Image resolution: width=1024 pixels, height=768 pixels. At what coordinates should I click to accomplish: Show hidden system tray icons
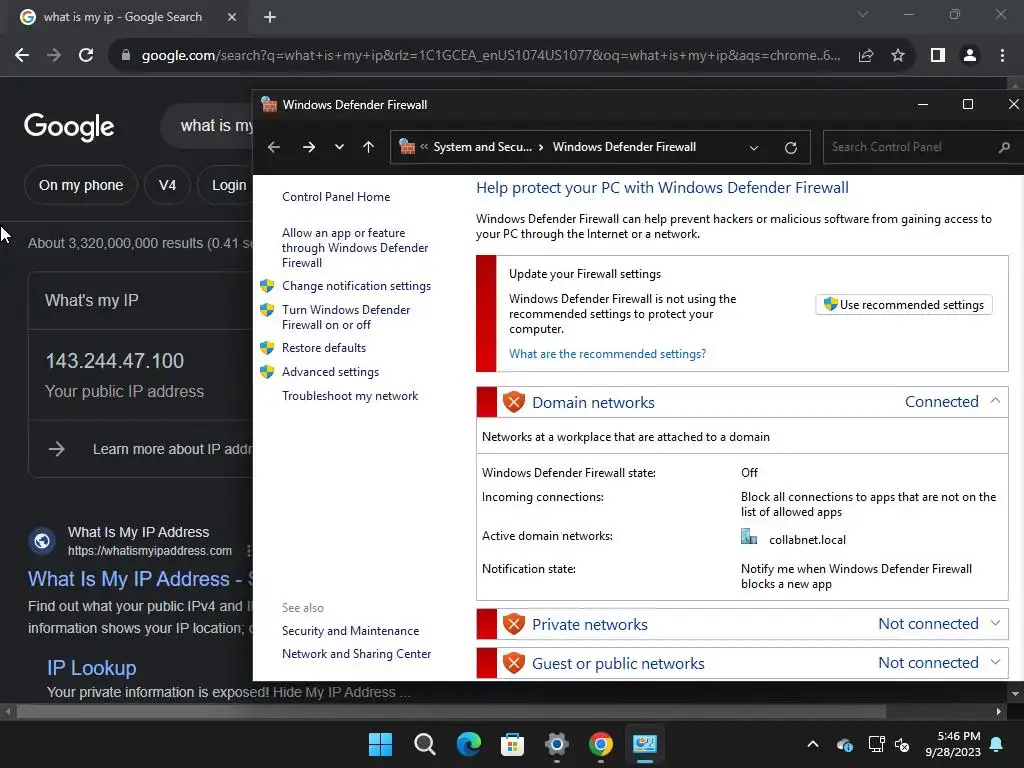(813, 744)
